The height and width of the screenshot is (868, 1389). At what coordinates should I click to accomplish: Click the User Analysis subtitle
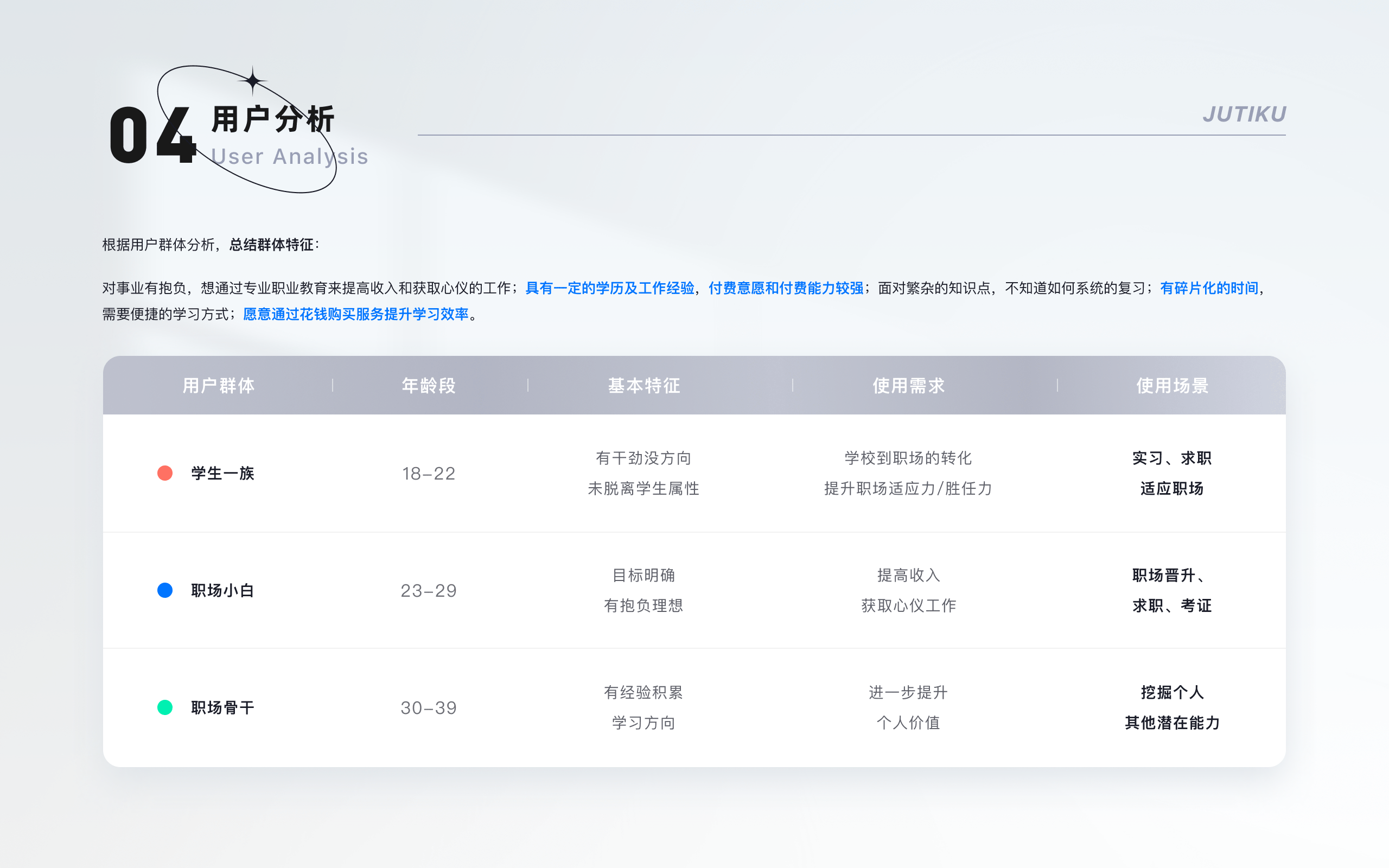pyautogui.click(x=289, y=157)
